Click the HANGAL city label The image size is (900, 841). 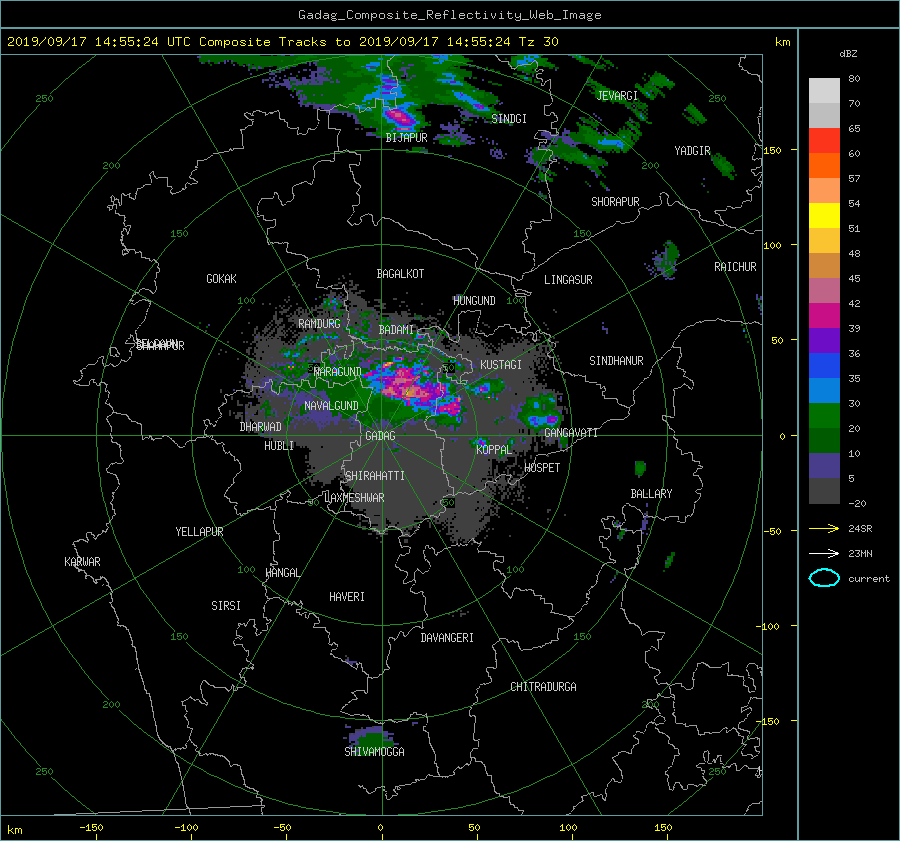[x=282, y=573]
